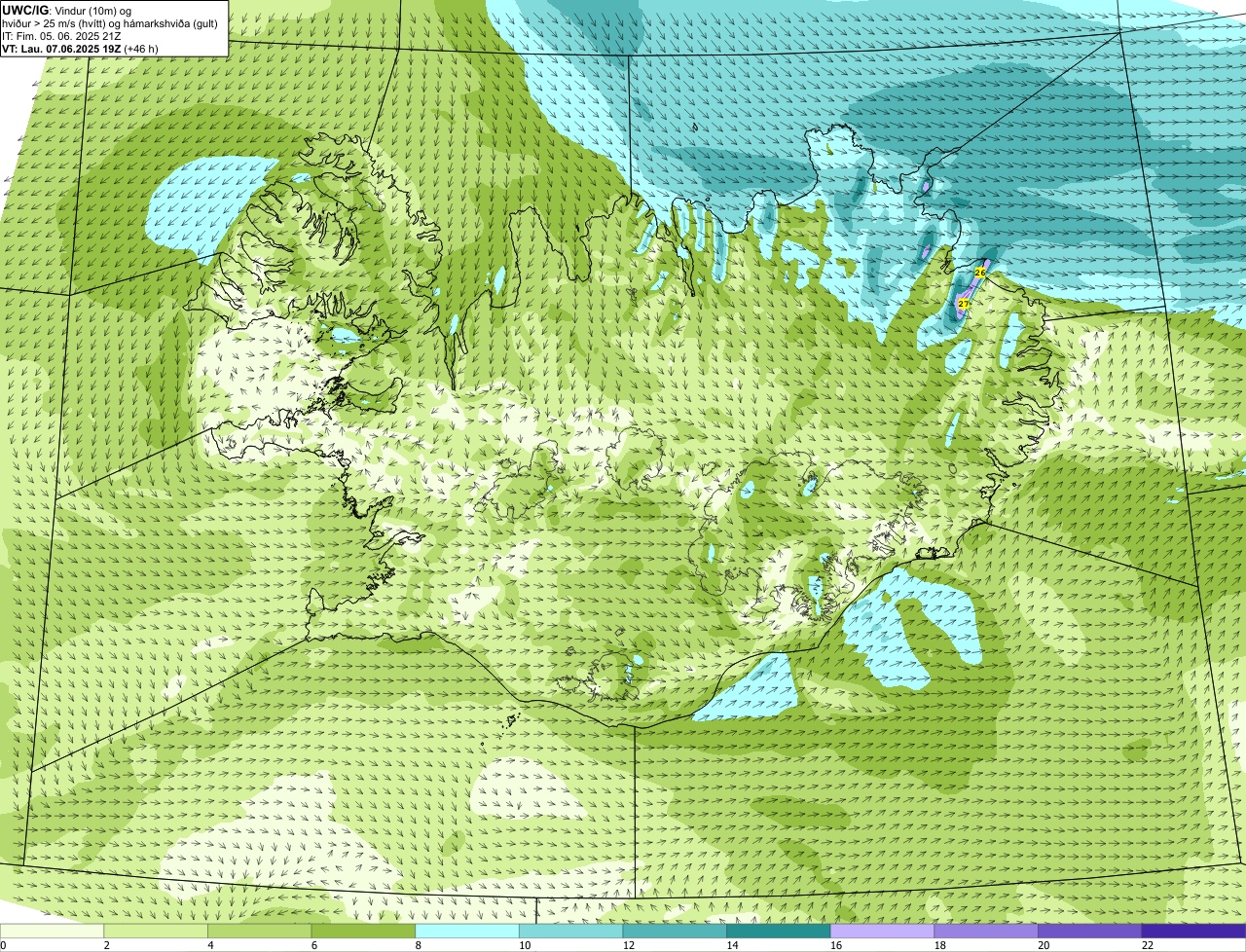Click the legend tick label "20"
The image size is (1246, 952).
pos(1044,945)
